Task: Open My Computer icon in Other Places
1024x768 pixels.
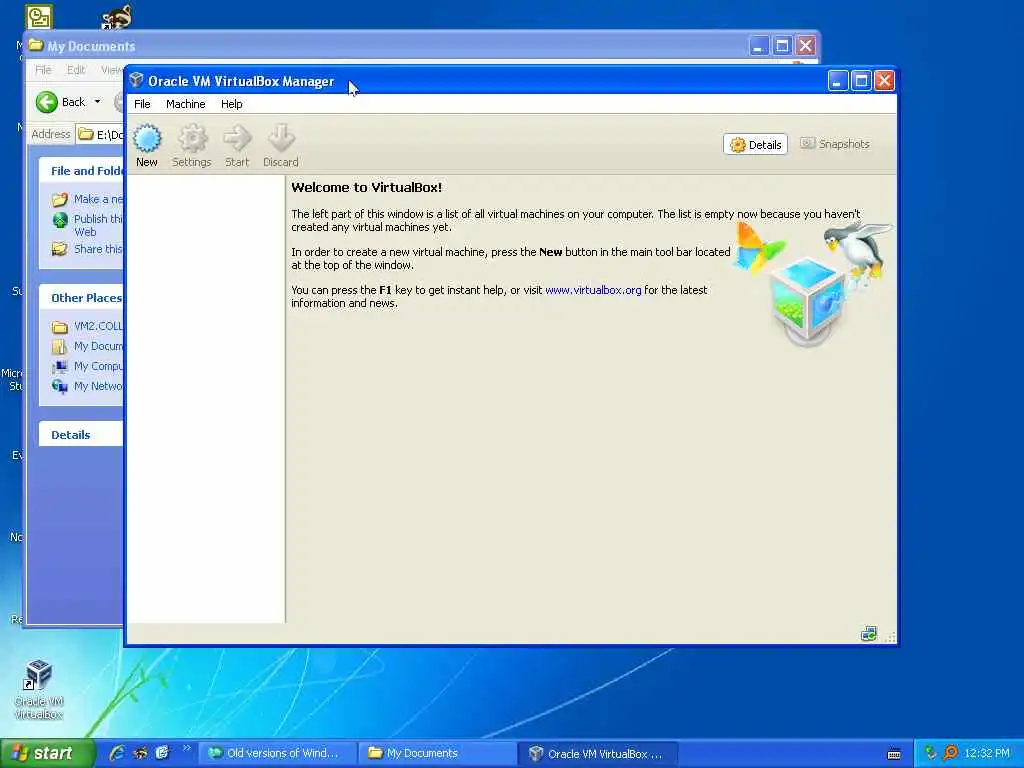Action: 60,366
